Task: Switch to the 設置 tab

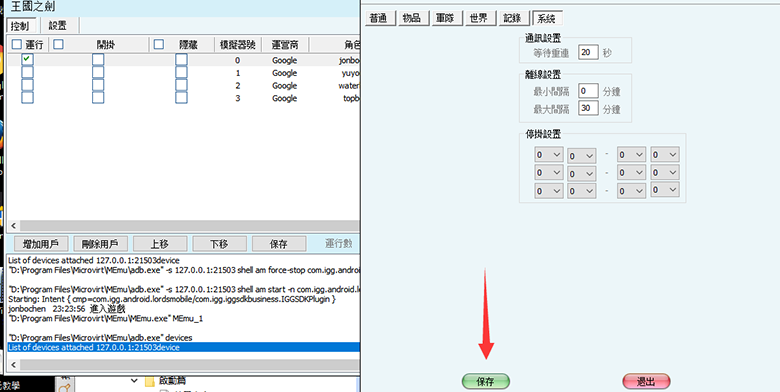Action: point(58,26)
